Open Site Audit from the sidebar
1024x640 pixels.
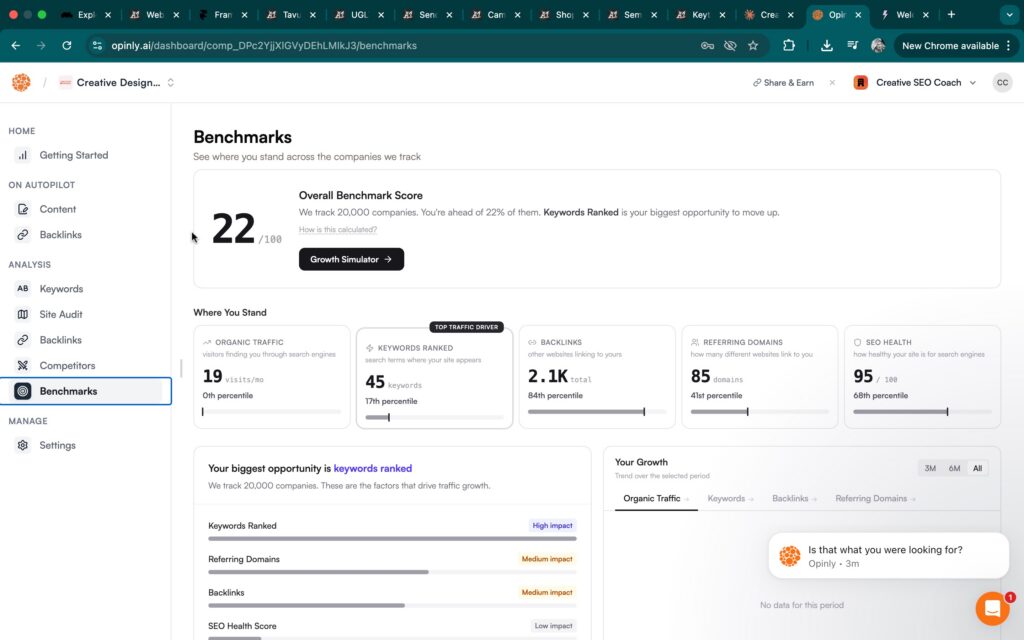[61, 314]
